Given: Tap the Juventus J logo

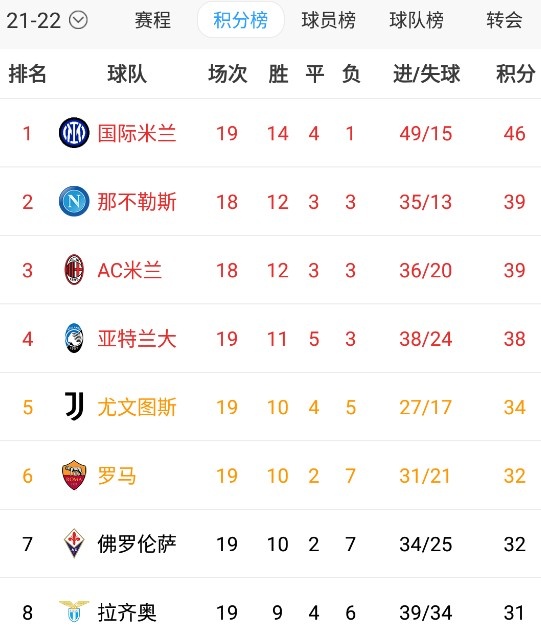Looking at the screenshot, I should point(74,406).
